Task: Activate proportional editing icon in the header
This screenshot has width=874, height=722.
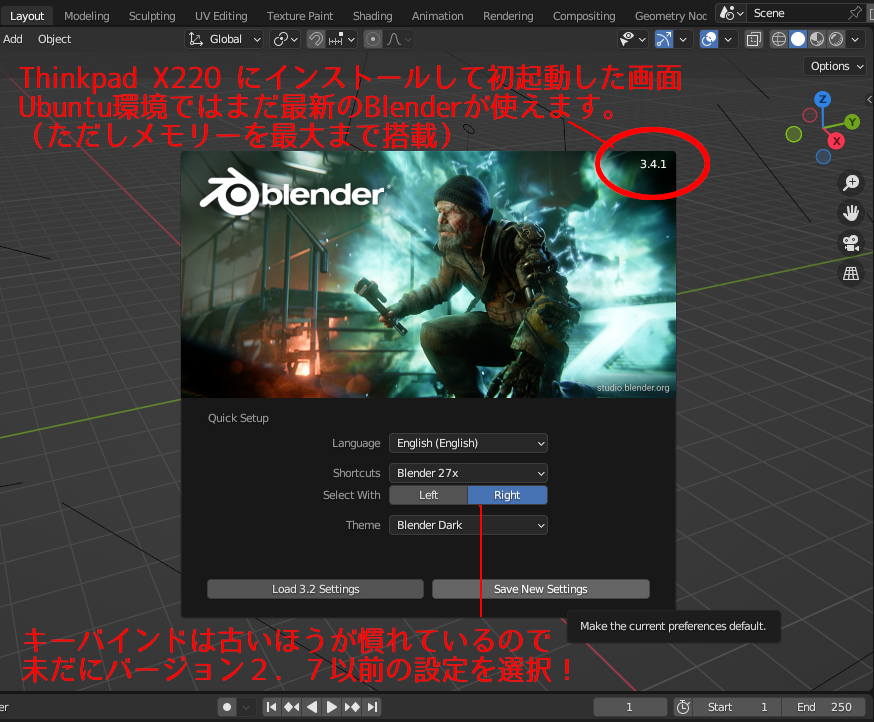Action: pyautogui.click(x=372, y=39)
